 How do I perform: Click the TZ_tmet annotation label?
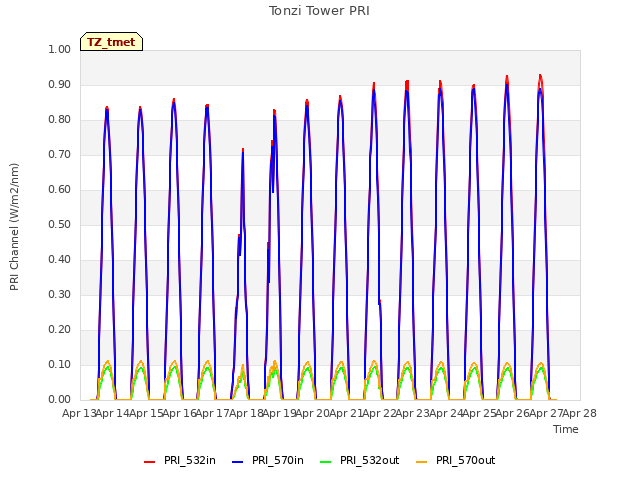(111, 42)
